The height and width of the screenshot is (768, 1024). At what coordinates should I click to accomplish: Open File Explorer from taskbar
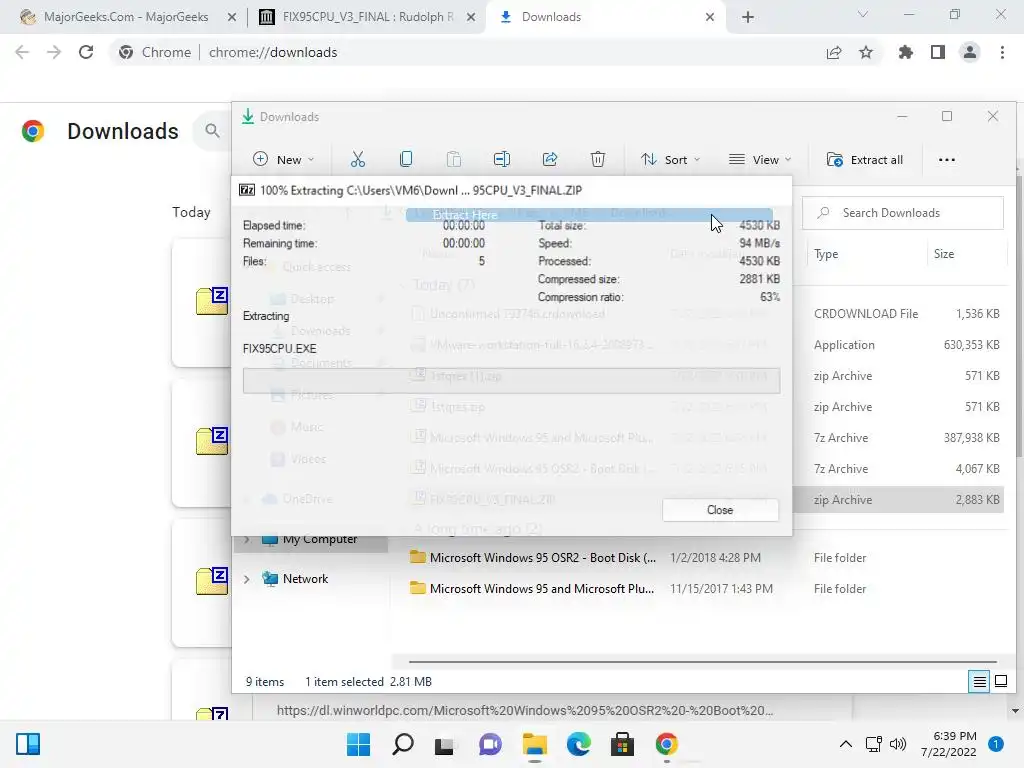(x=534, y=744)
